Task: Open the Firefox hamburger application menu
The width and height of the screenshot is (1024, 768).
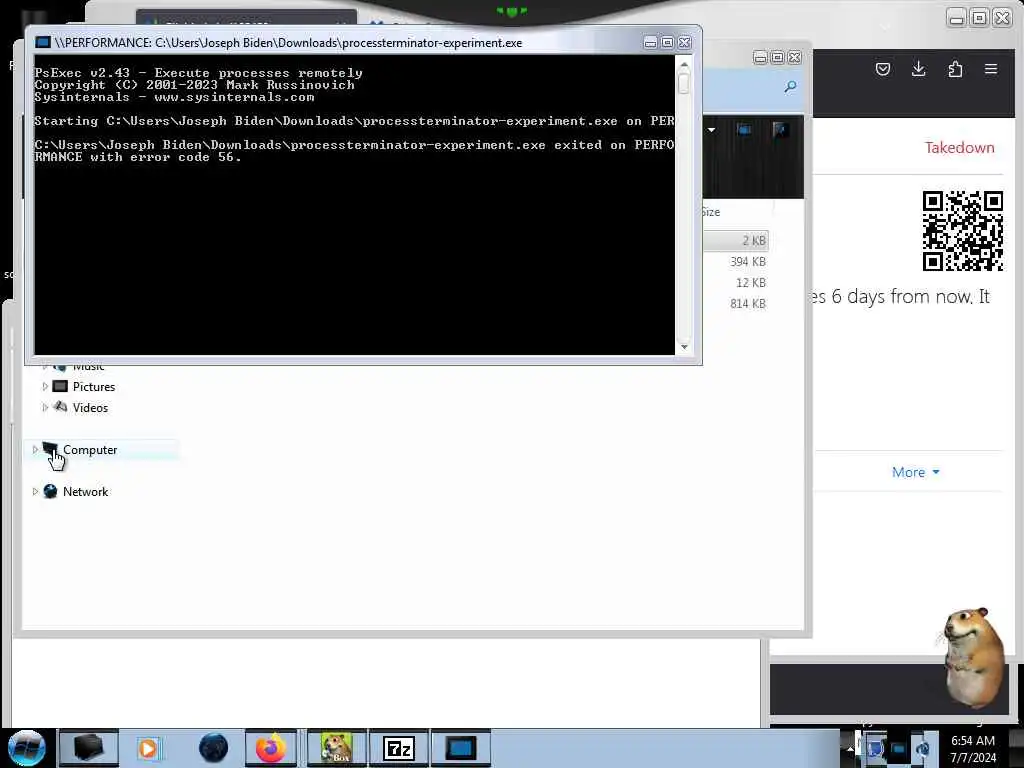Action: coord(991,69)
